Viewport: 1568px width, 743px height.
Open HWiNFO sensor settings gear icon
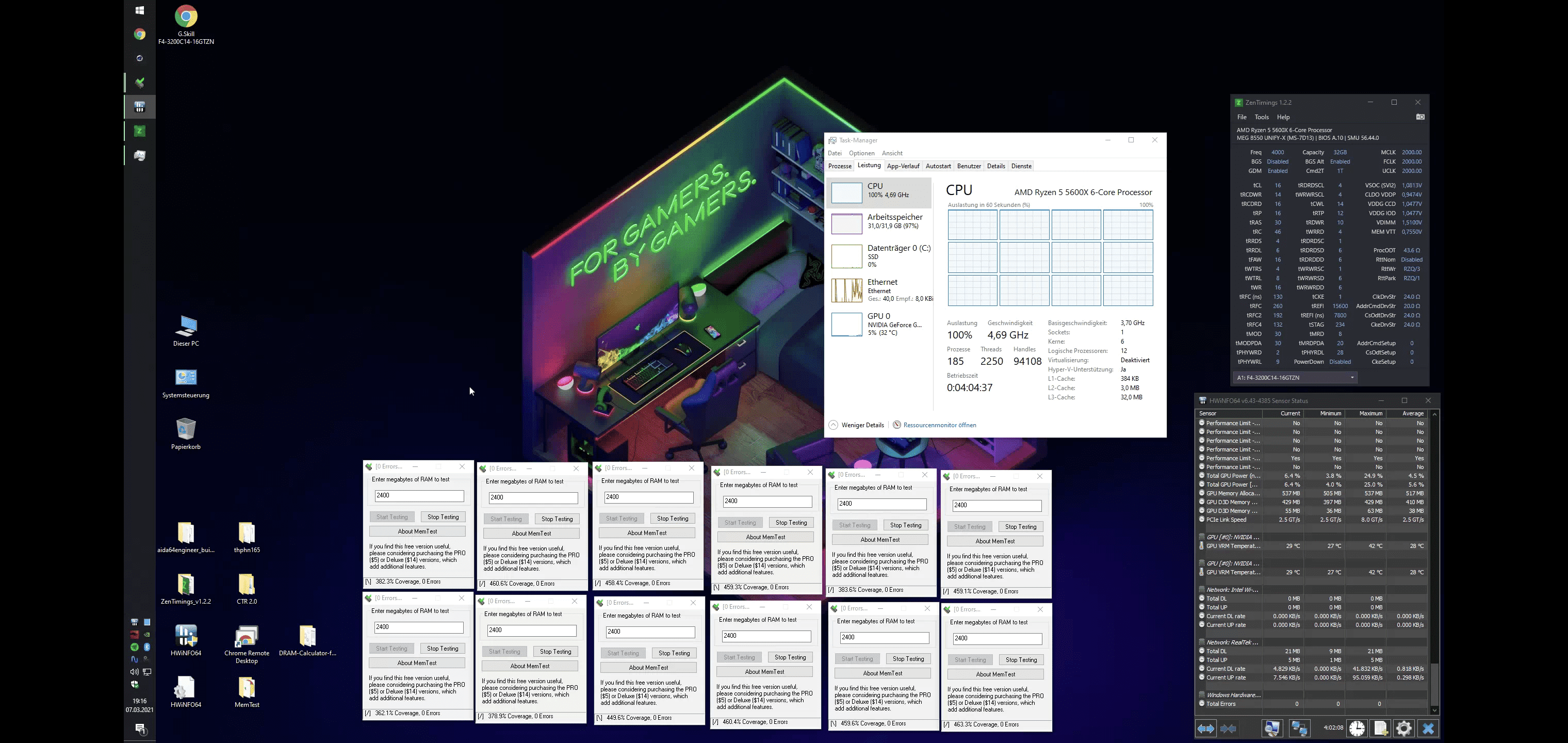pos(1403,729)
